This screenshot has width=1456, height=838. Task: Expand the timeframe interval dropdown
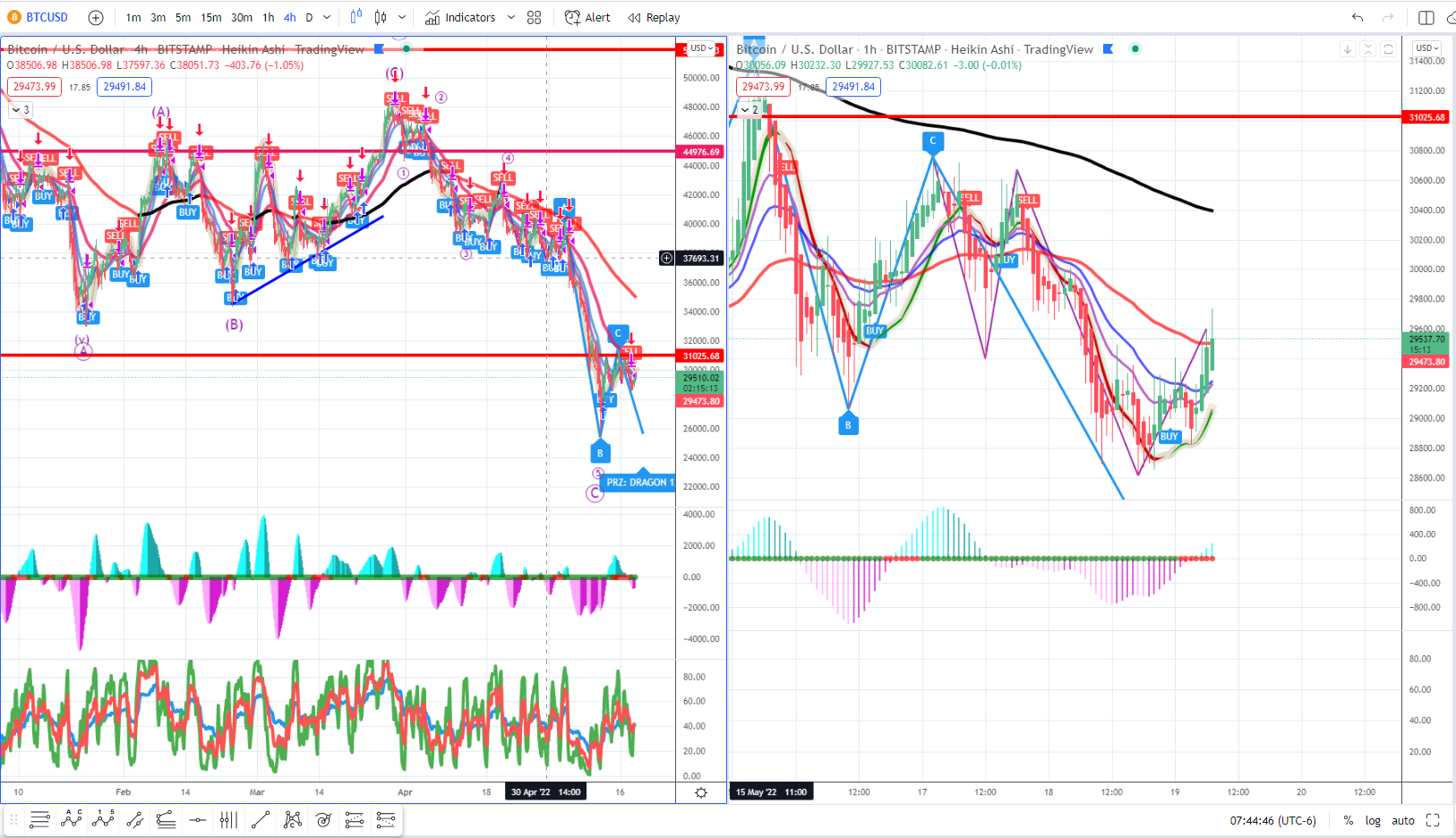[327, 17]
